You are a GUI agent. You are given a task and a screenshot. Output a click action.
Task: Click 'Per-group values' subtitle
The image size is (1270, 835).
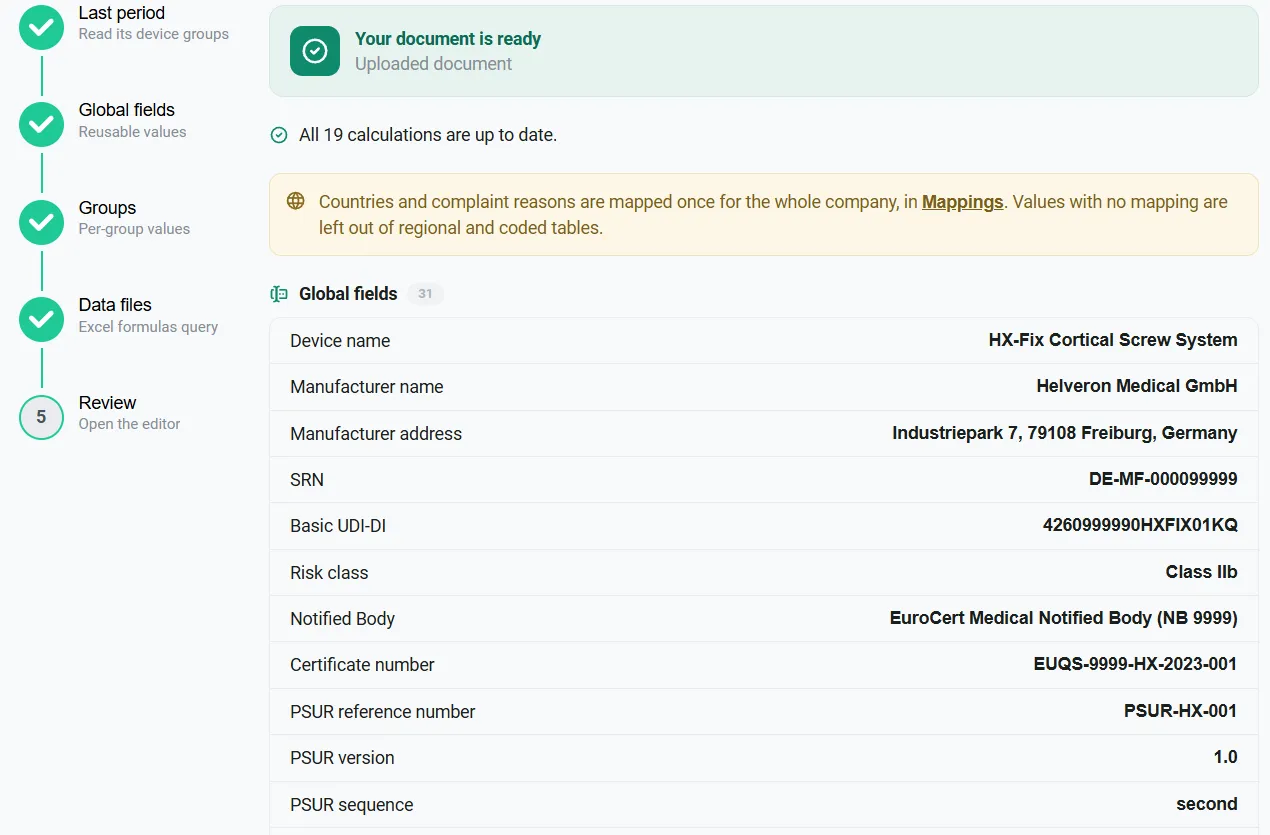[134, 229]
